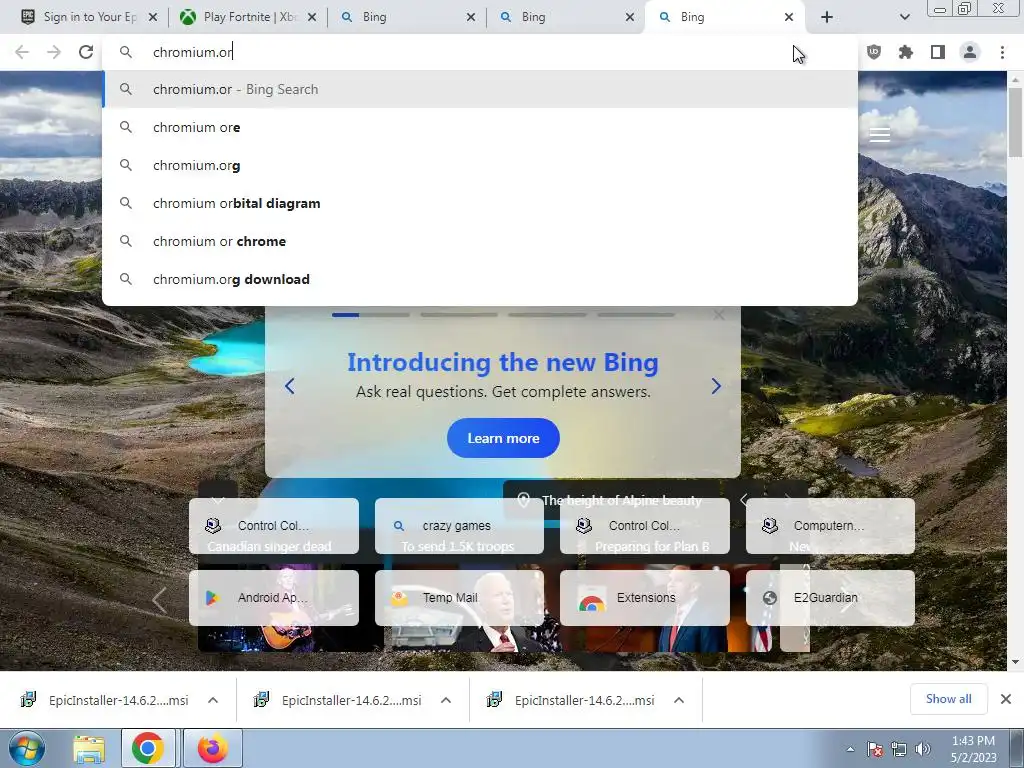Screen dimensions: 1024x768
Task: Open the Extensions puzzle piece menu
Action: click(906, 52)
